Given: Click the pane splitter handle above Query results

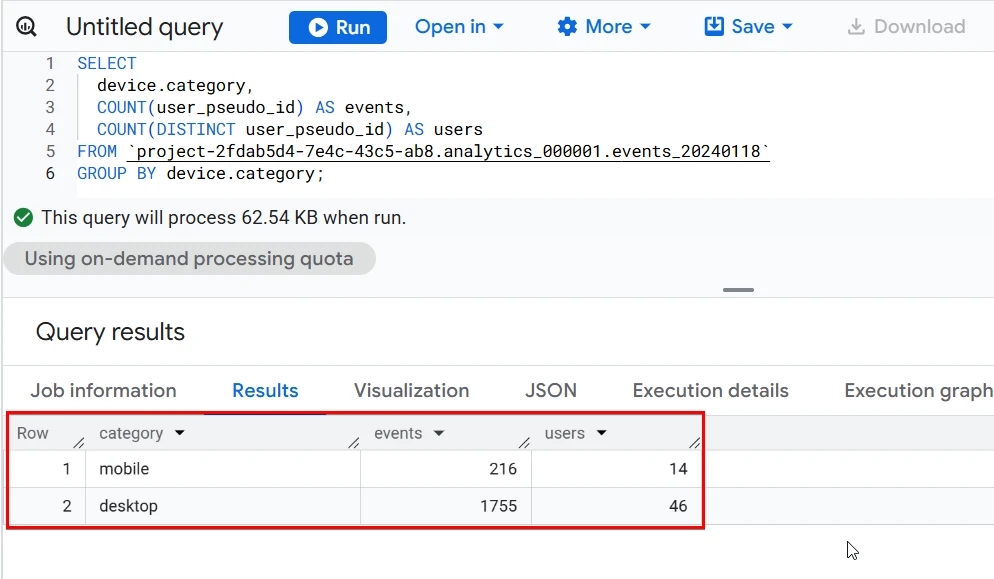Looking at the screenshot, I should (739, 290).
